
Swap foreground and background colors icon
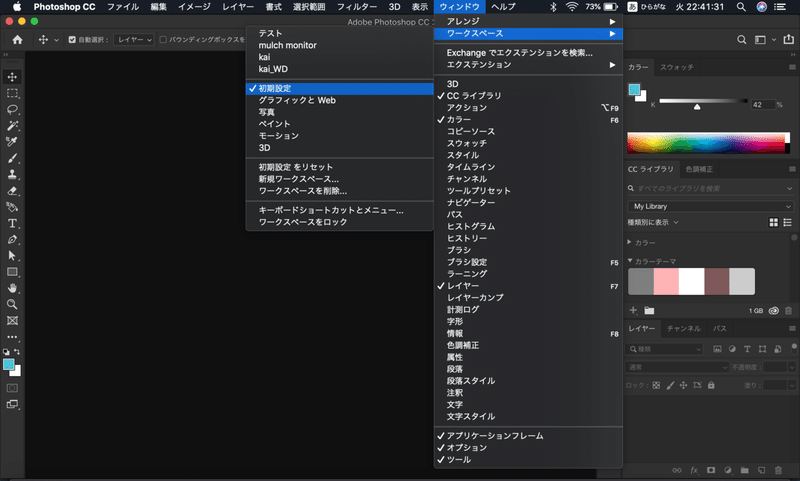pyautogui.click(x=17, y=351)
